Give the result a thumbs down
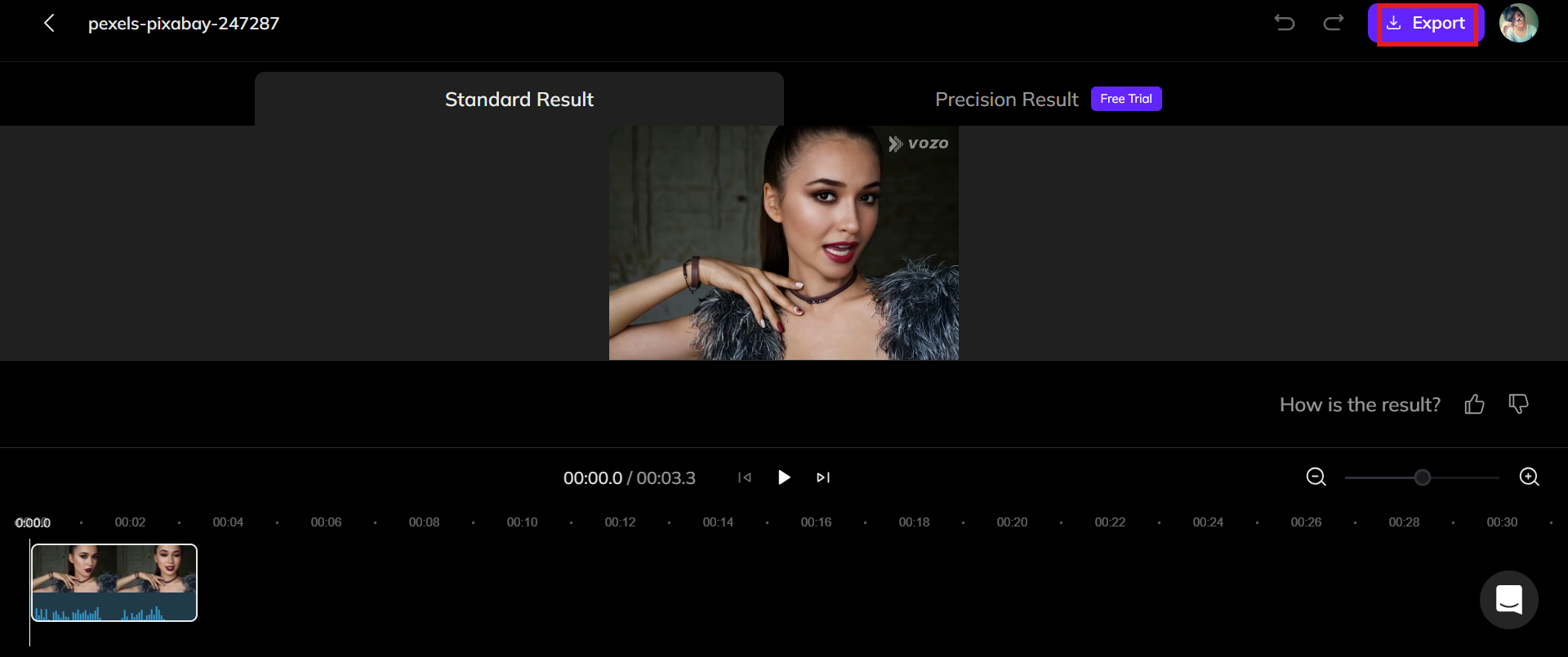The image size is (1568, 657). 1519,404
